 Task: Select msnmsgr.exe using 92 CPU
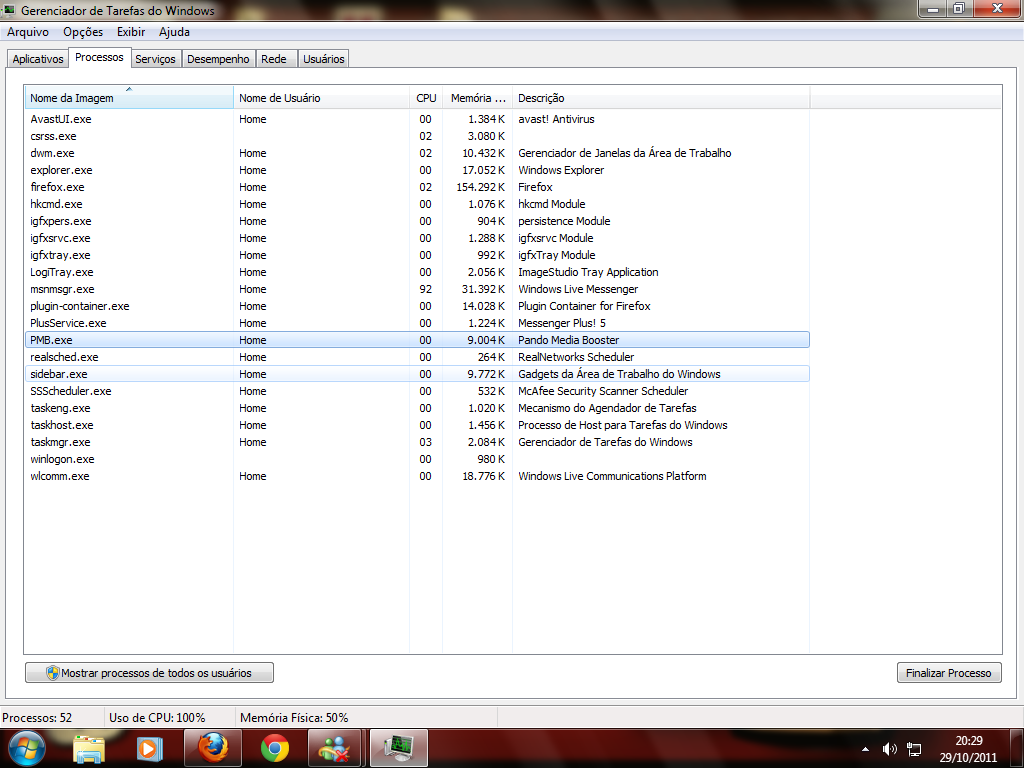click(x=417, y=289)
